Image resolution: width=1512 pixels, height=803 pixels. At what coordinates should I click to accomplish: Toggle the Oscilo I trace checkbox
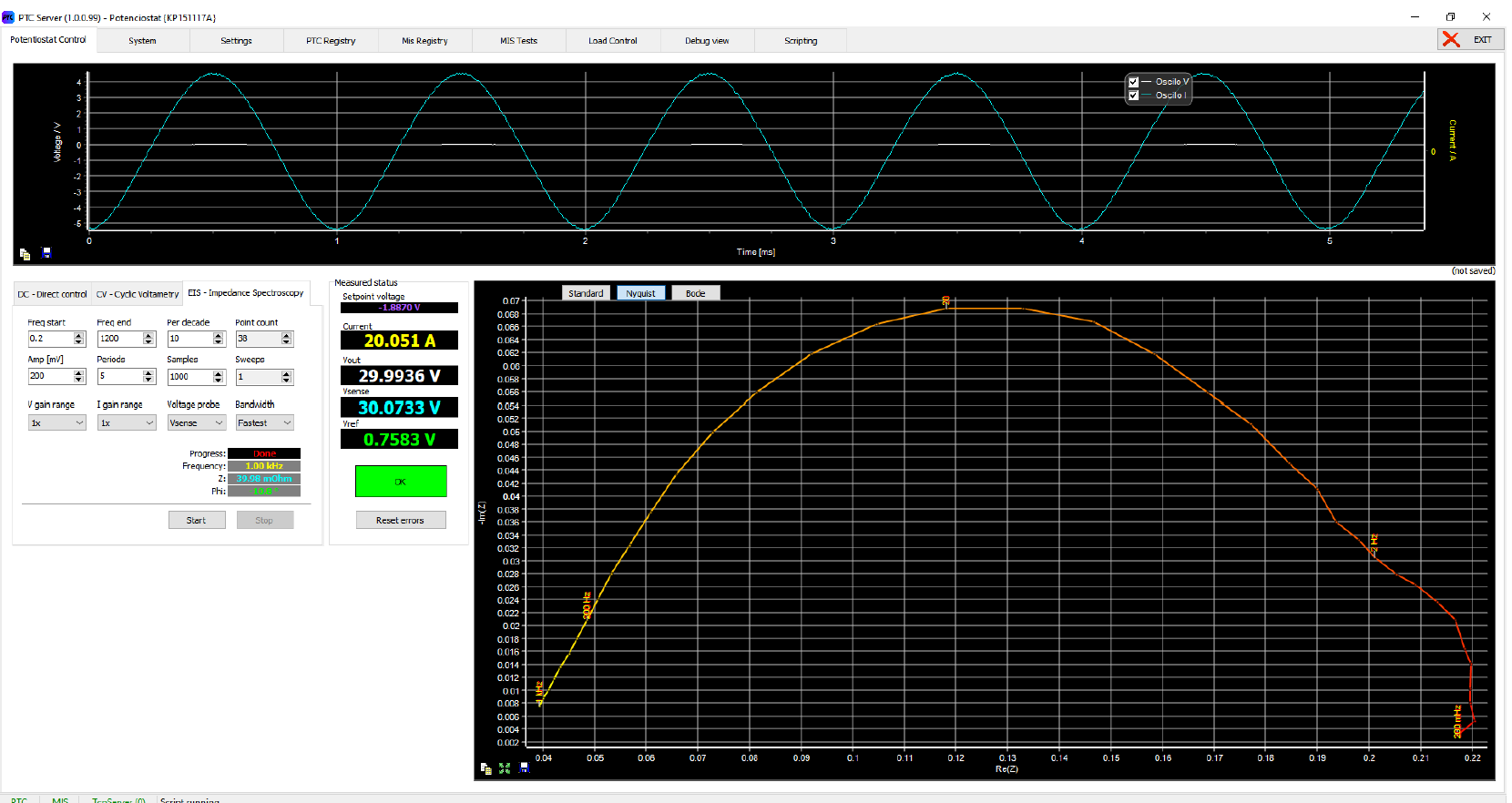point(1133,96)
